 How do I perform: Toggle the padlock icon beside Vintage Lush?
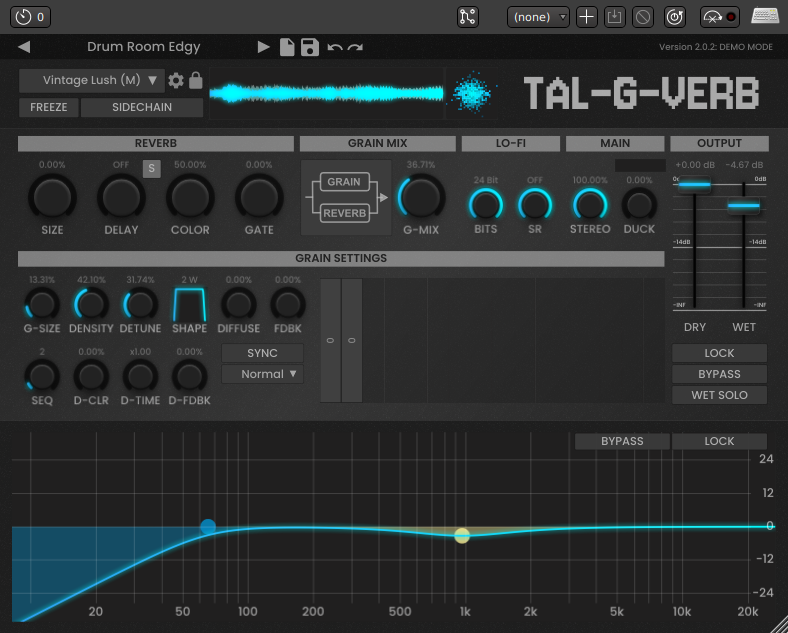click(196, 81)
